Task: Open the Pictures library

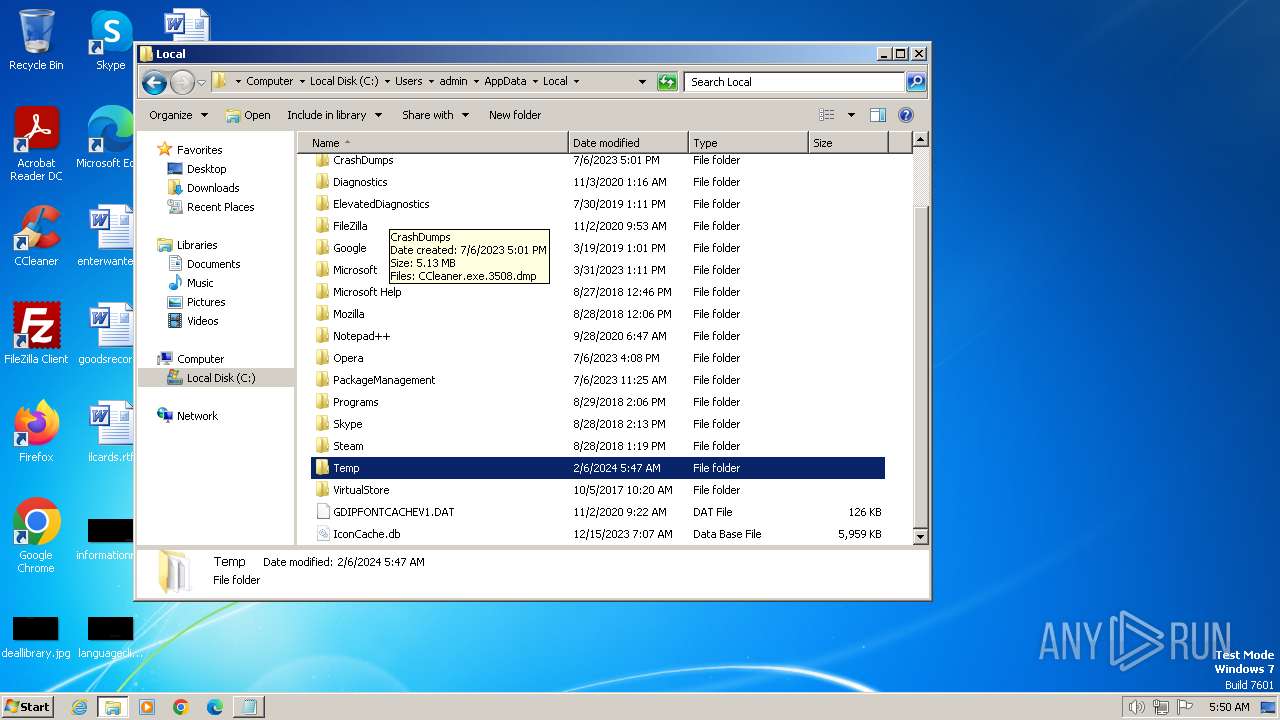Action: [205, 302]
